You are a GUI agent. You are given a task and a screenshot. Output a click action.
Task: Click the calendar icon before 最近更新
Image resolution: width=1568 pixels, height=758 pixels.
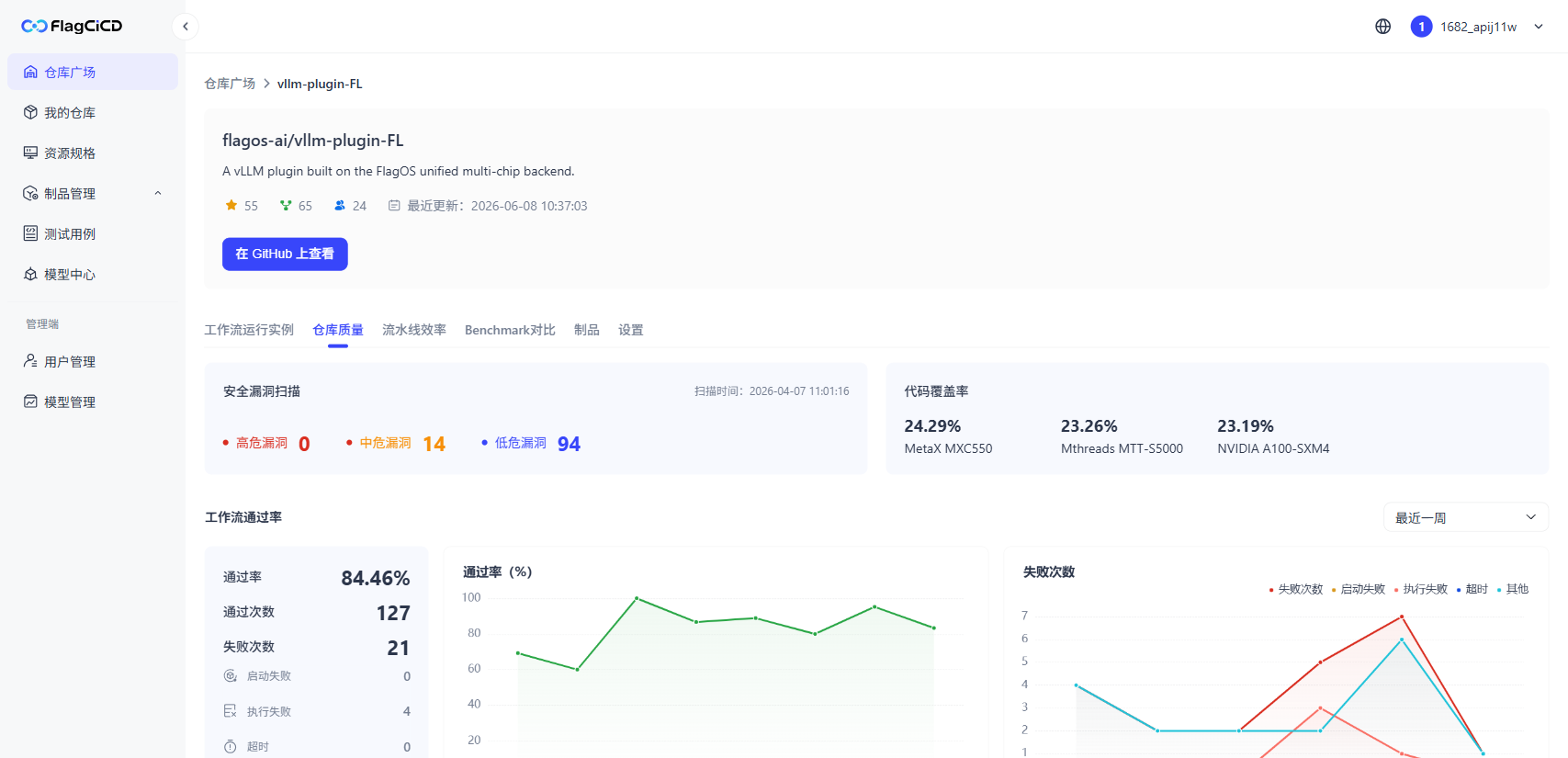394,206
